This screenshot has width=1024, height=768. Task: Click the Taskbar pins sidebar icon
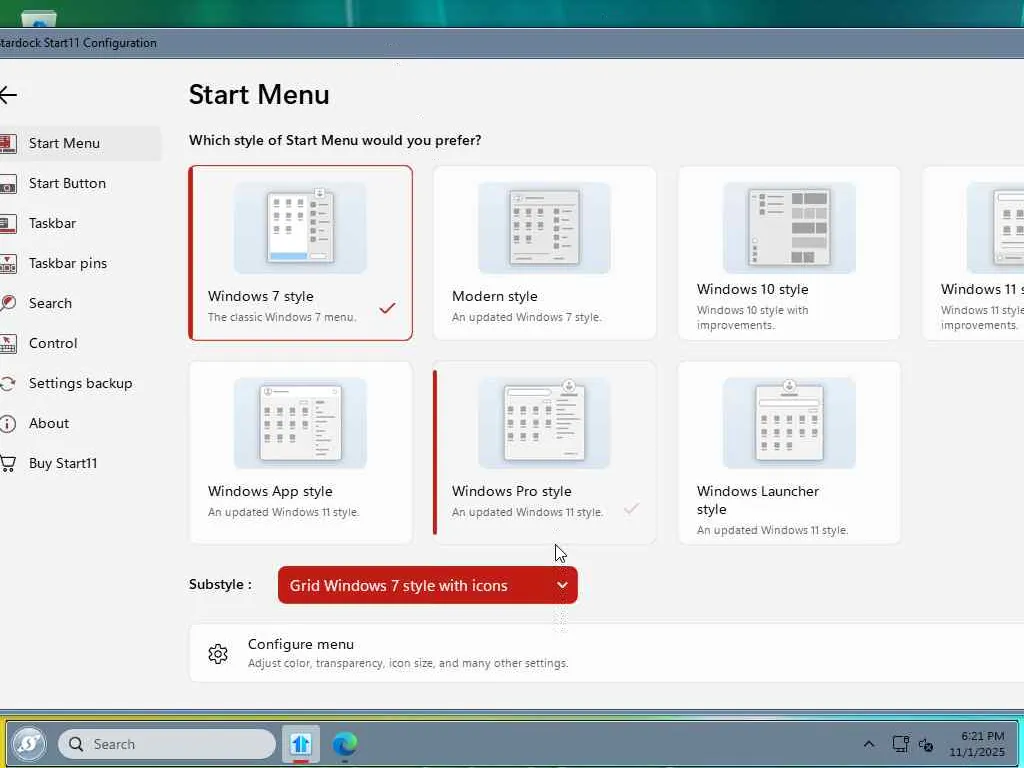[7, 263]
